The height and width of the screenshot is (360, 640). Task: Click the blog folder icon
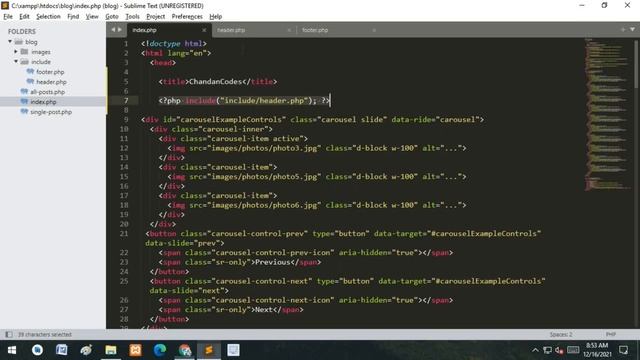(x=18, y=42)
